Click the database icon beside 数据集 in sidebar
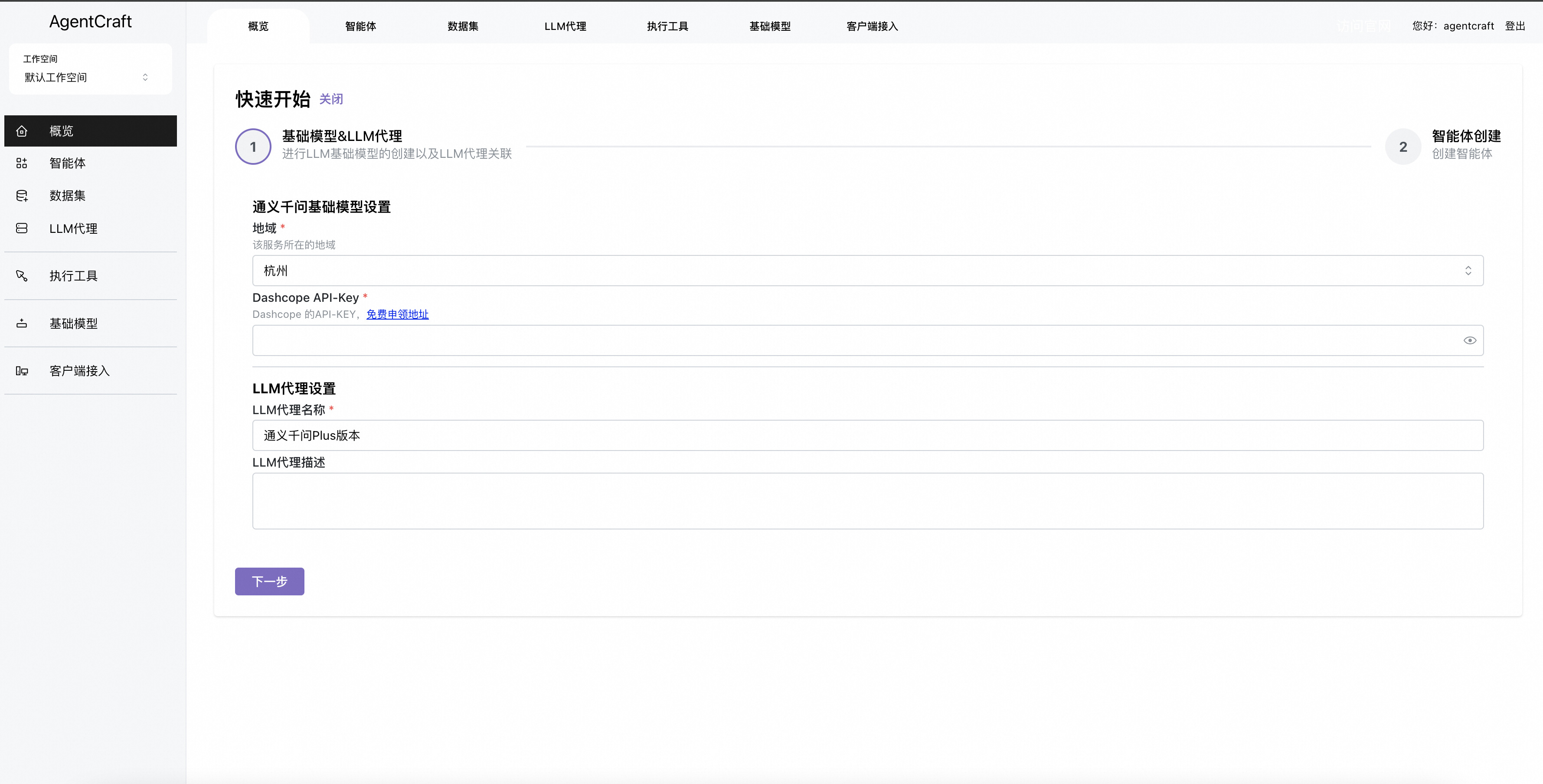 point(22,196)
